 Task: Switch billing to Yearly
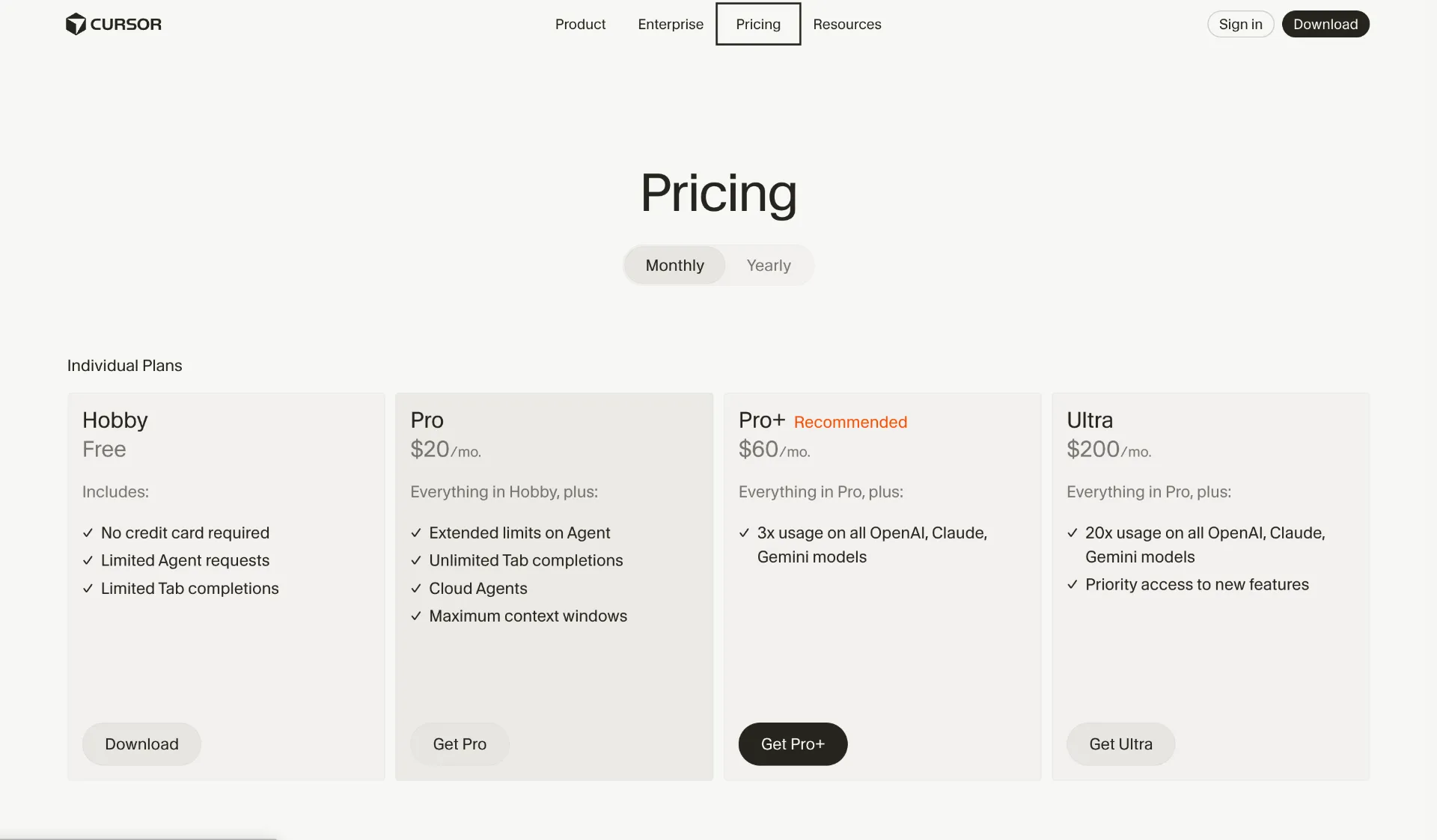(769, 266)
